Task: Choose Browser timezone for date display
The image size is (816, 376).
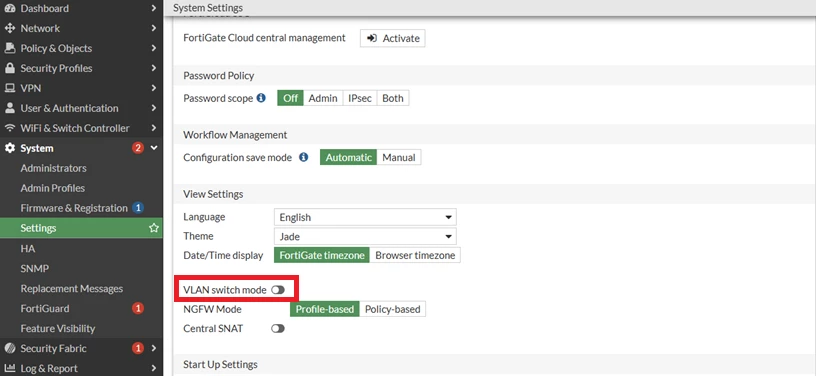Action: tap(415, 255)
